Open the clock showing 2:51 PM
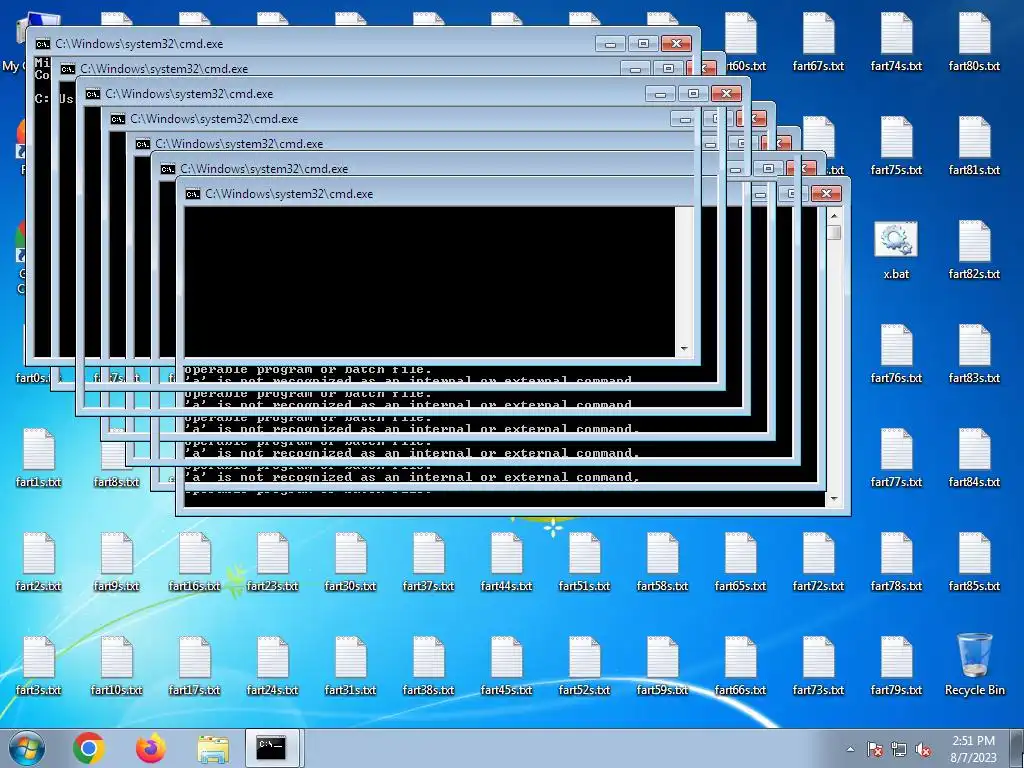The height and width of the screenshot is (768, 1024). [973, 749]
